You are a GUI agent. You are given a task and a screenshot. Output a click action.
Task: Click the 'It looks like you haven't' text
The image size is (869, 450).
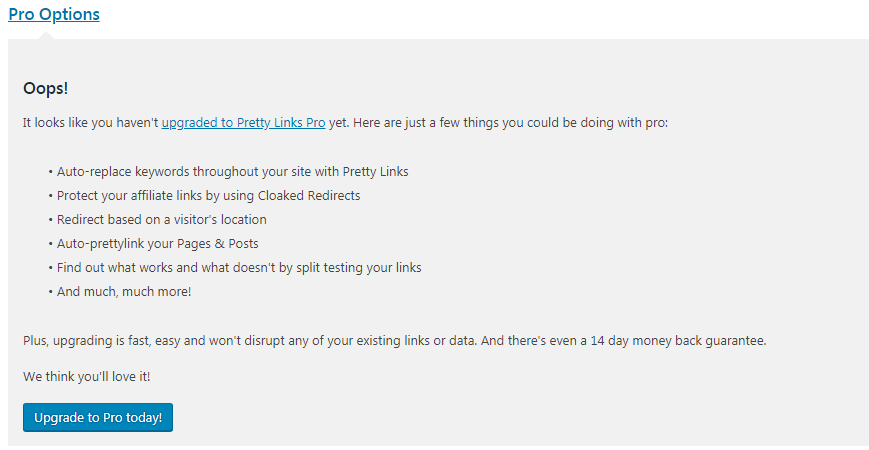pyautogui.click(x=90, y=123)
